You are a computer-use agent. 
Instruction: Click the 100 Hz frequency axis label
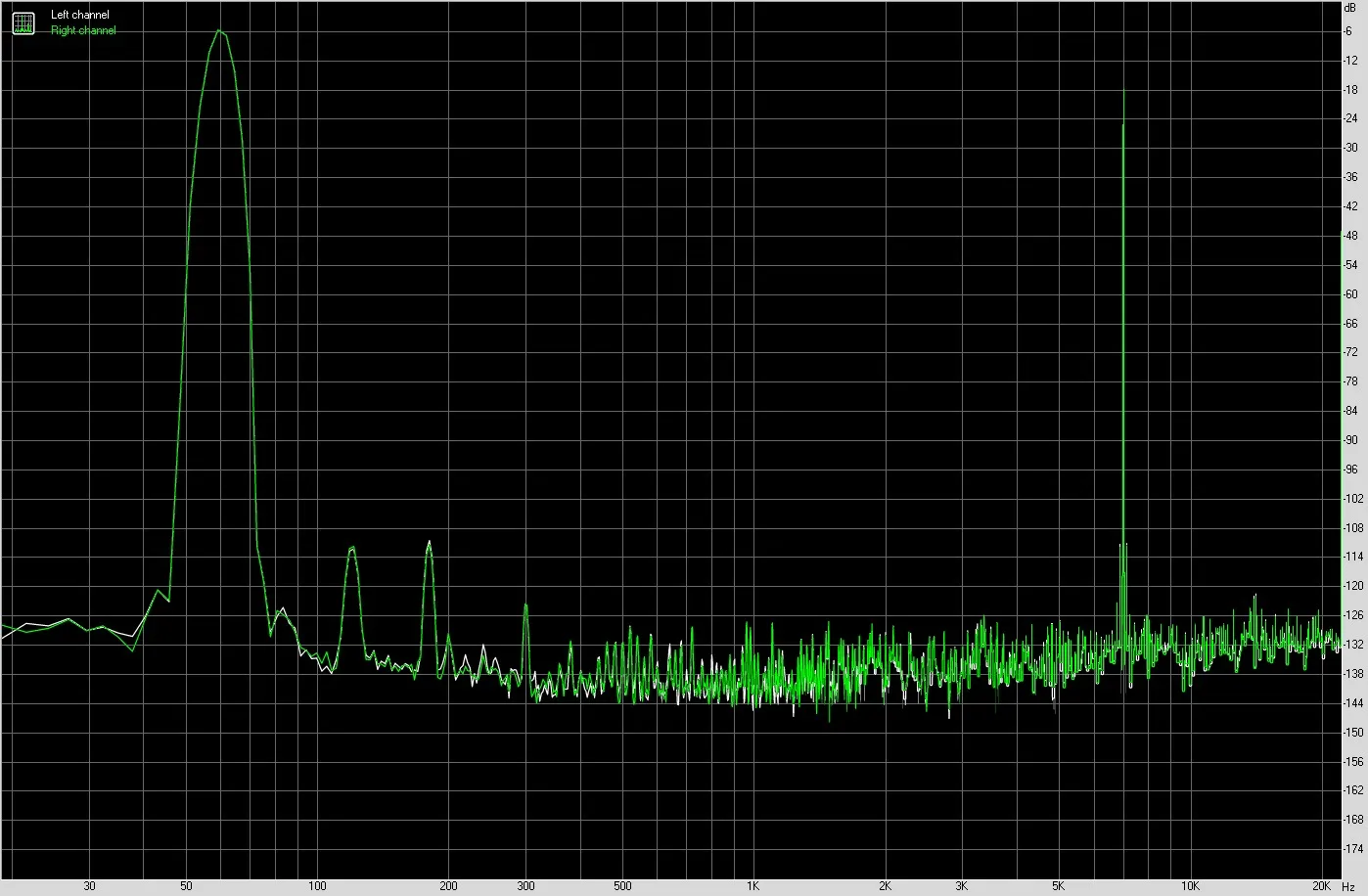click(317, 886)
